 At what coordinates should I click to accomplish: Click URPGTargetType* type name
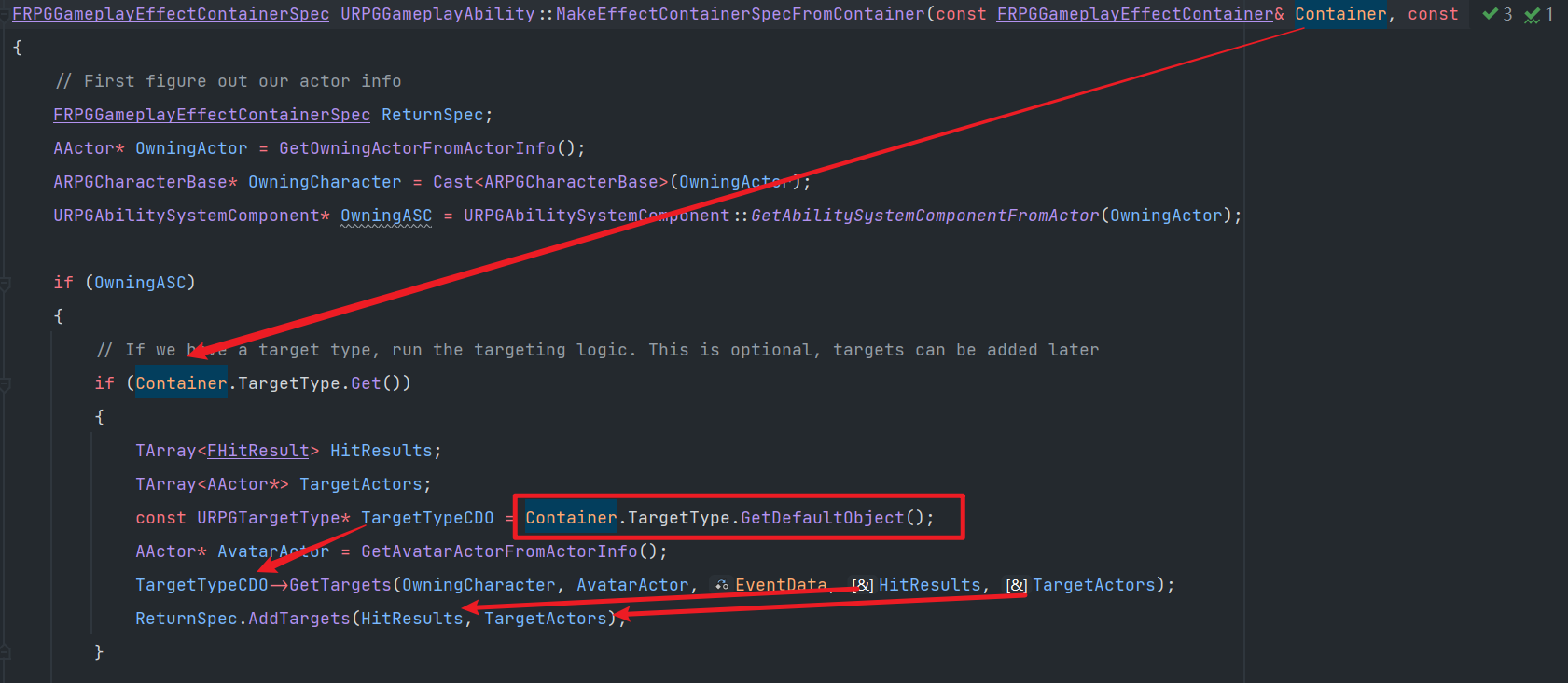pyautogui.click(x=273, y=518)
